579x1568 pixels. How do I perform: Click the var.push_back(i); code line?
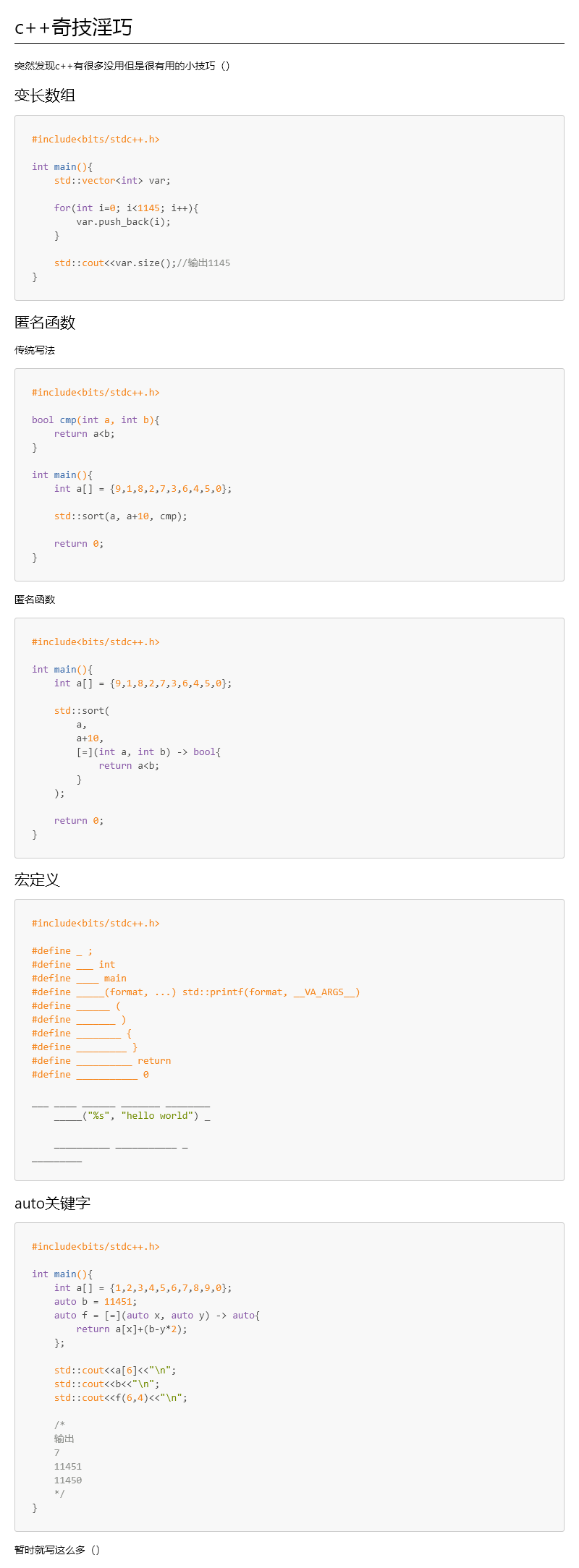pos(124,222)
